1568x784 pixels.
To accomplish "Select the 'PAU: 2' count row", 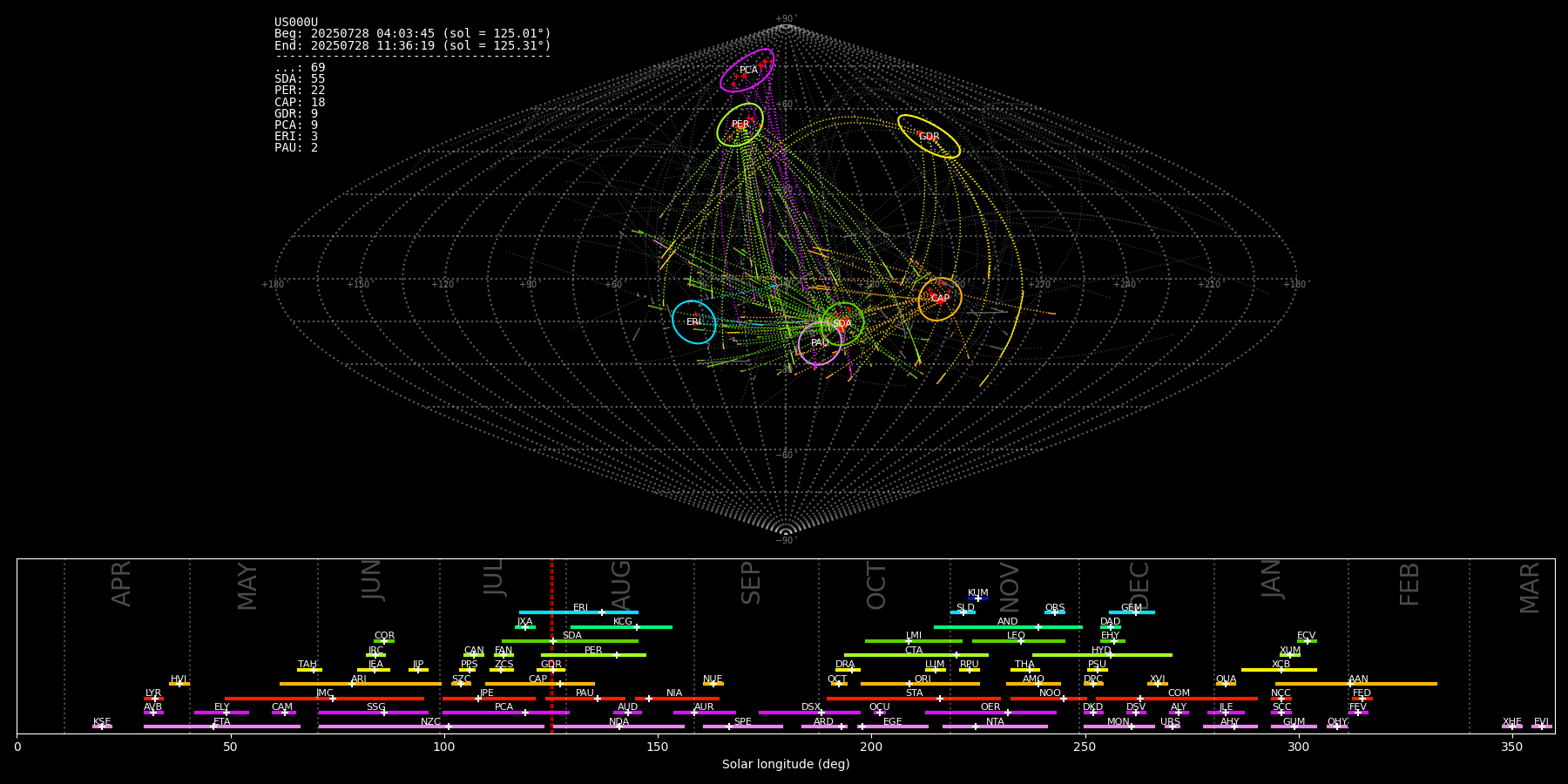I will click(x=296, y=147).
